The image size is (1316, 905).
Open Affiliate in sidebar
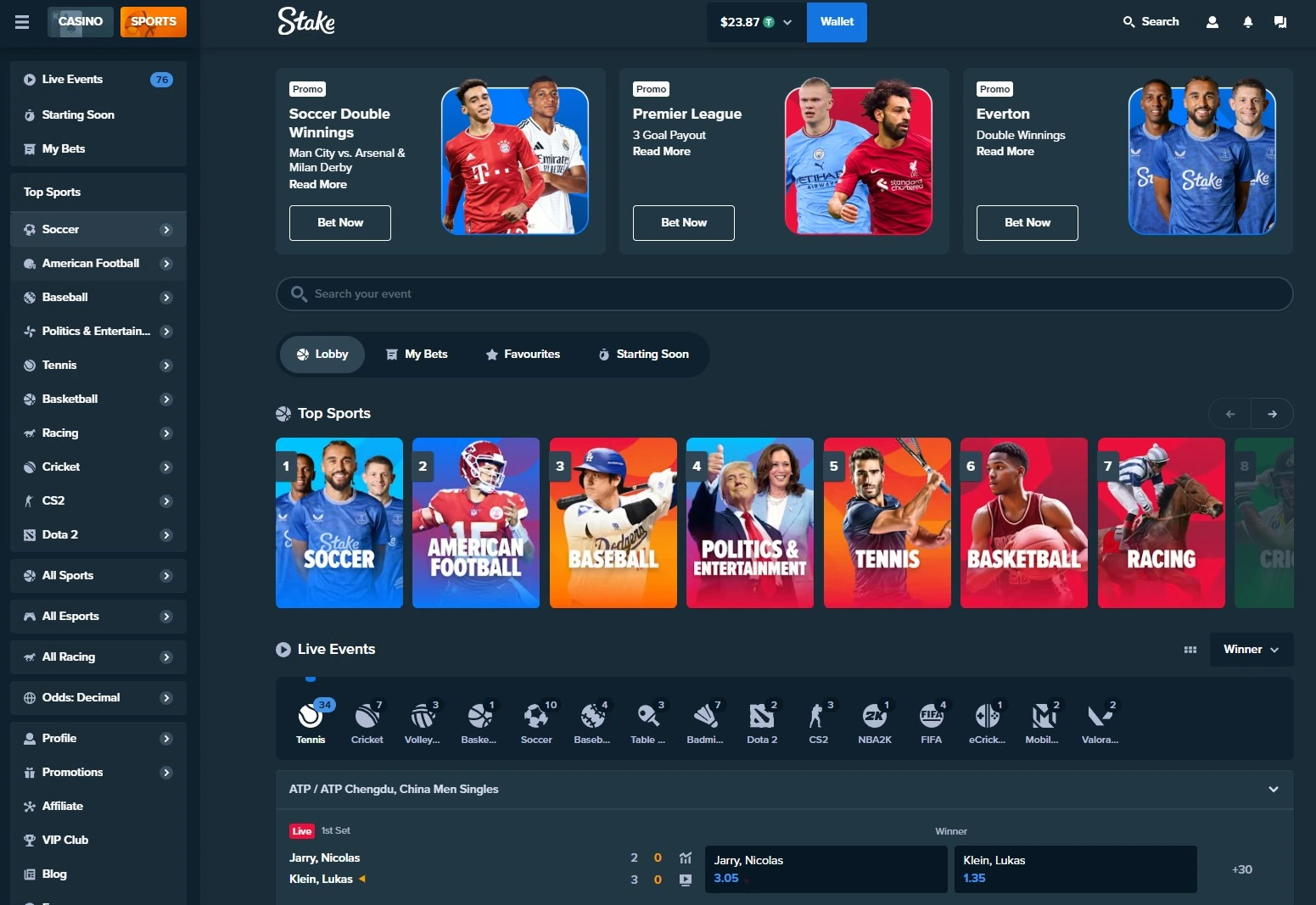point(98,807)
